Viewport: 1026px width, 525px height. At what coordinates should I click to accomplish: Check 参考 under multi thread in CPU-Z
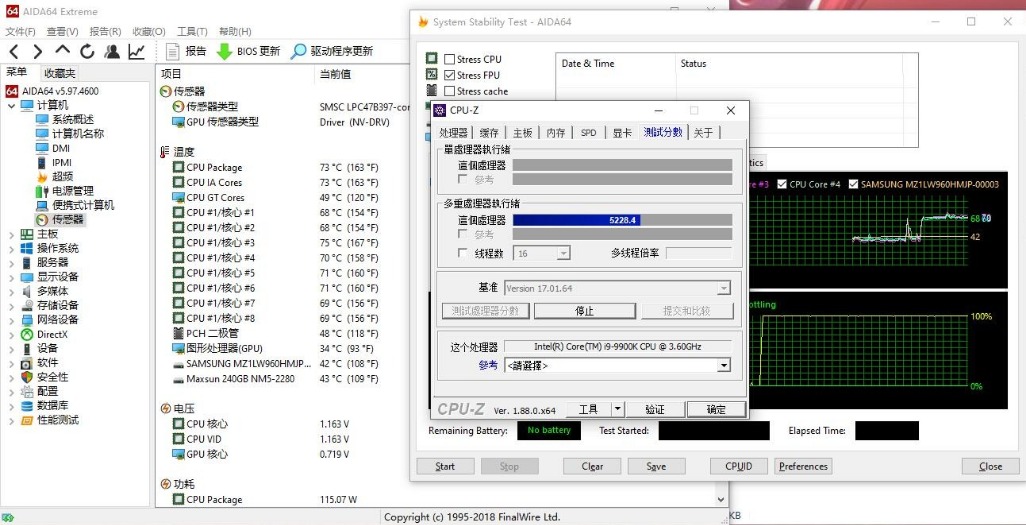[463, 234]
